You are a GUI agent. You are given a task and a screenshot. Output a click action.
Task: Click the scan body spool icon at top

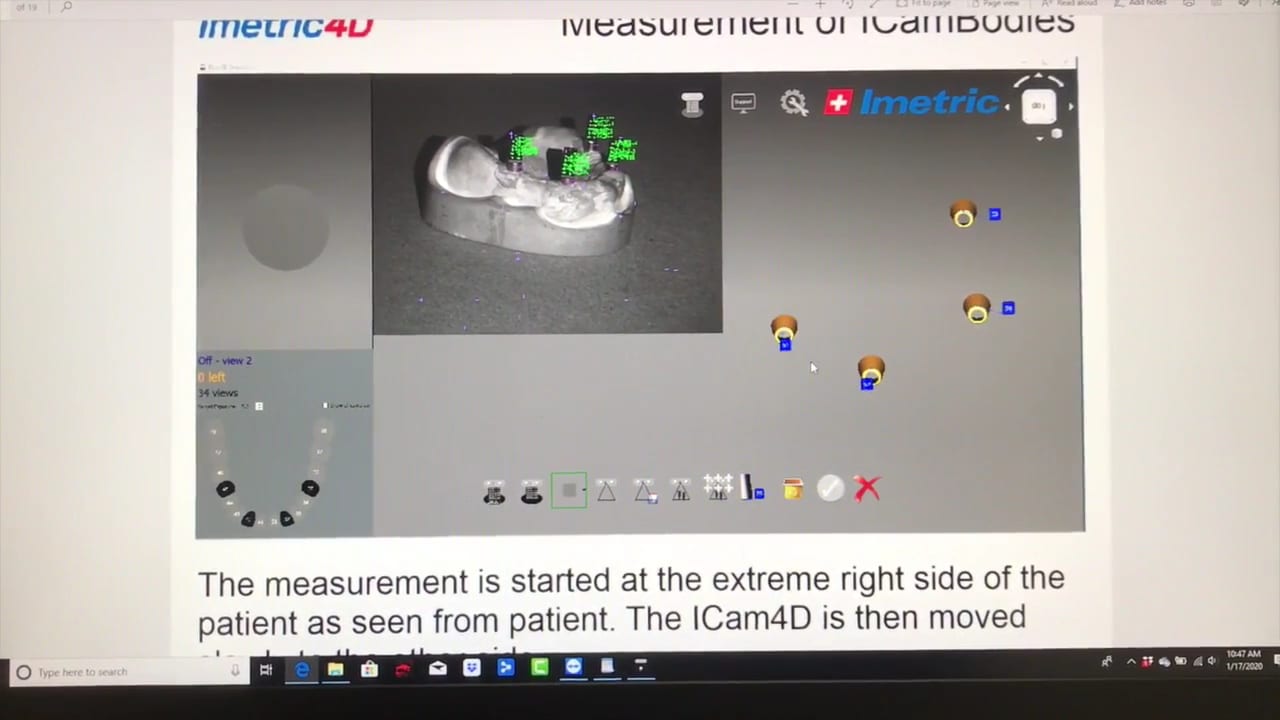[692, 105]
